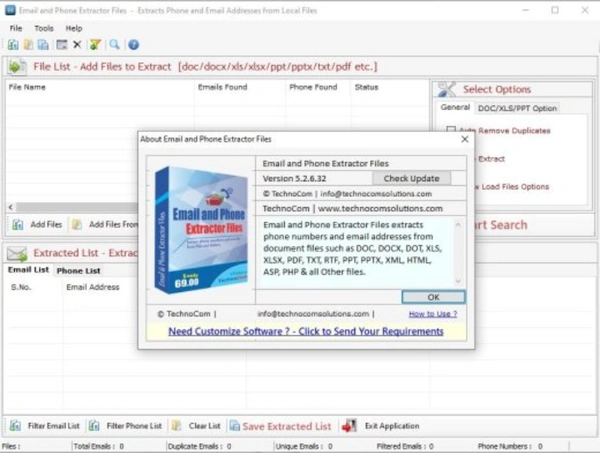
Task: Click the wrench icon beside Select Options
Action: 447,89
